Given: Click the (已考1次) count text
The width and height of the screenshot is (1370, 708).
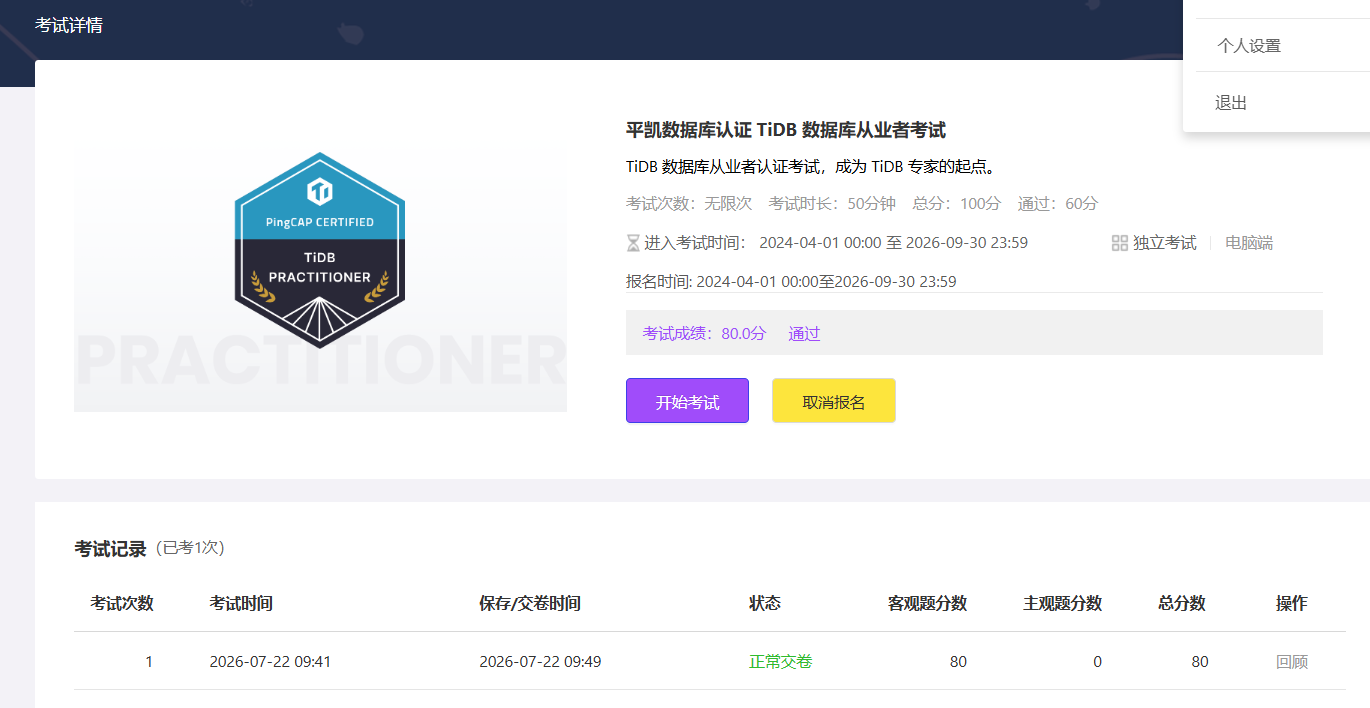Looking at the screenshot, I should [x=191, y=548].
